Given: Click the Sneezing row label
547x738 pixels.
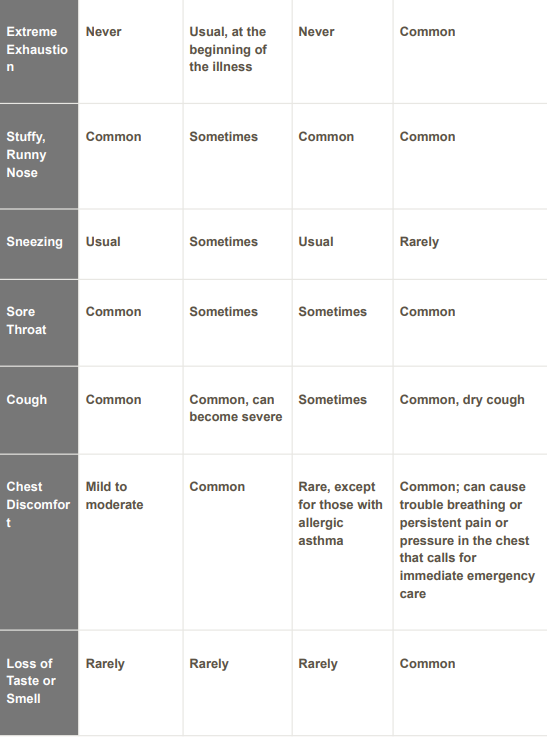Looking at the screenshot, I should tap(34, 242).
